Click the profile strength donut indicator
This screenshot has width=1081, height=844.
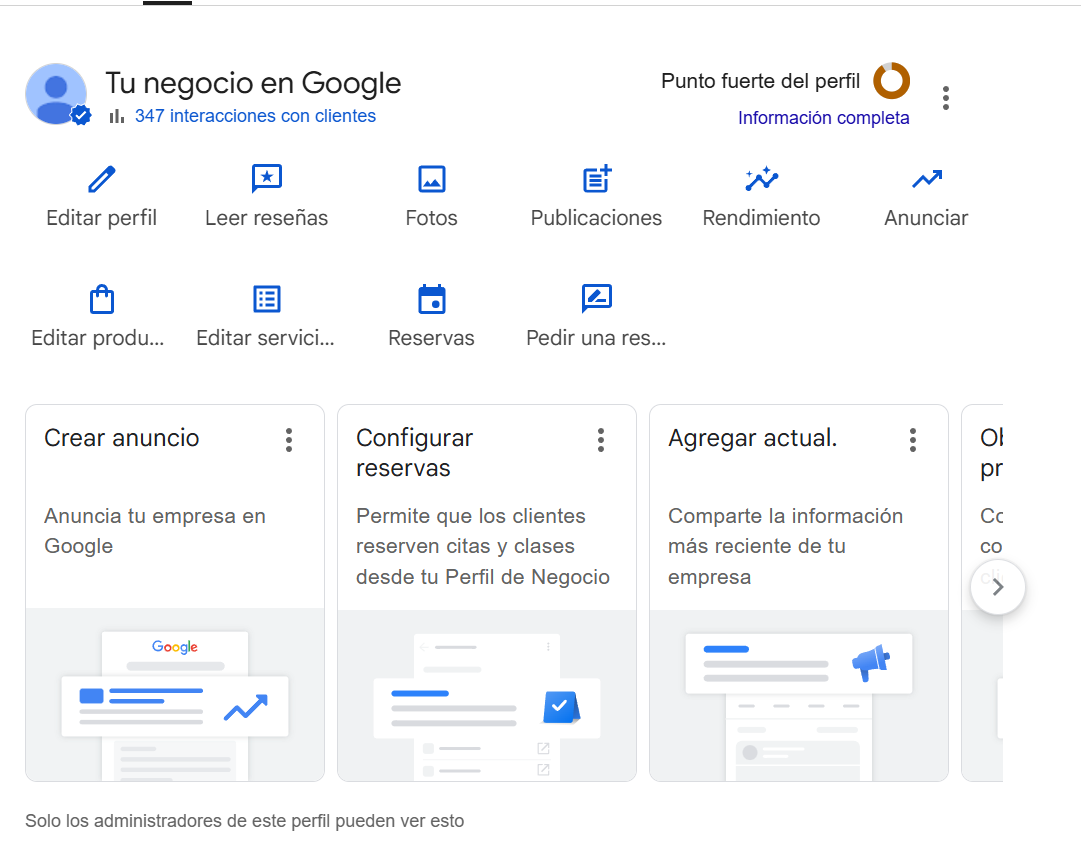pos(891,81)
